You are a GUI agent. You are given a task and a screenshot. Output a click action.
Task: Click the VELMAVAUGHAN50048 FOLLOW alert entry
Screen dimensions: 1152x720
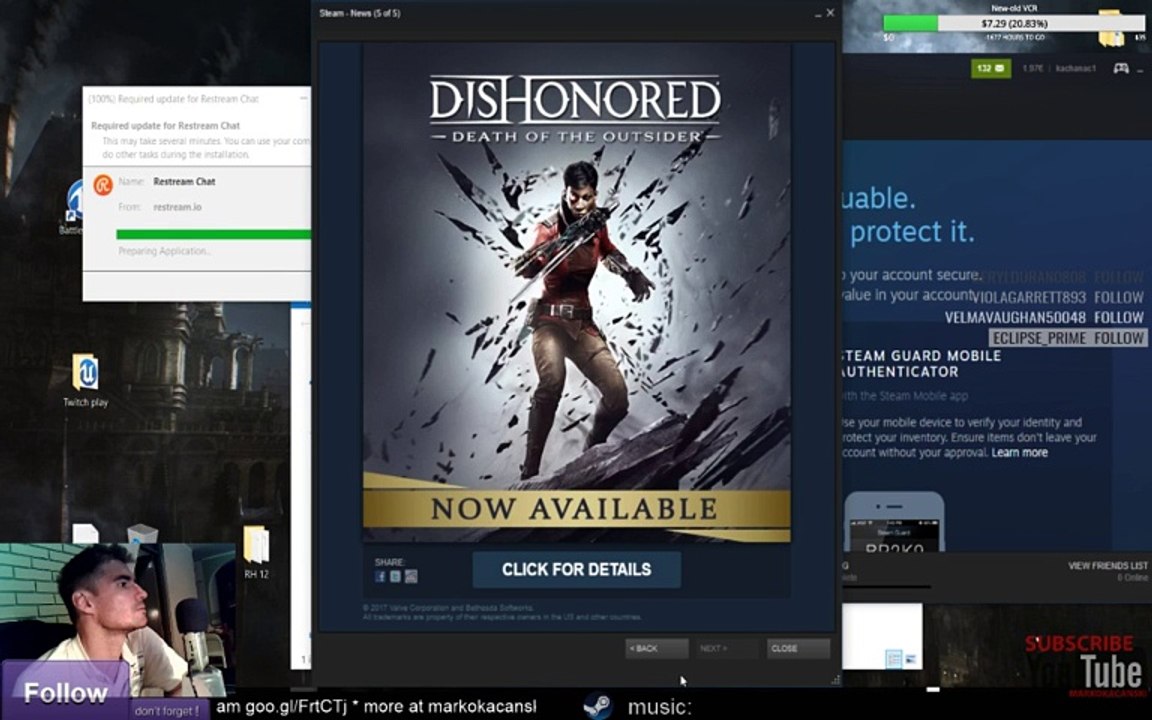coord(1044,318)
